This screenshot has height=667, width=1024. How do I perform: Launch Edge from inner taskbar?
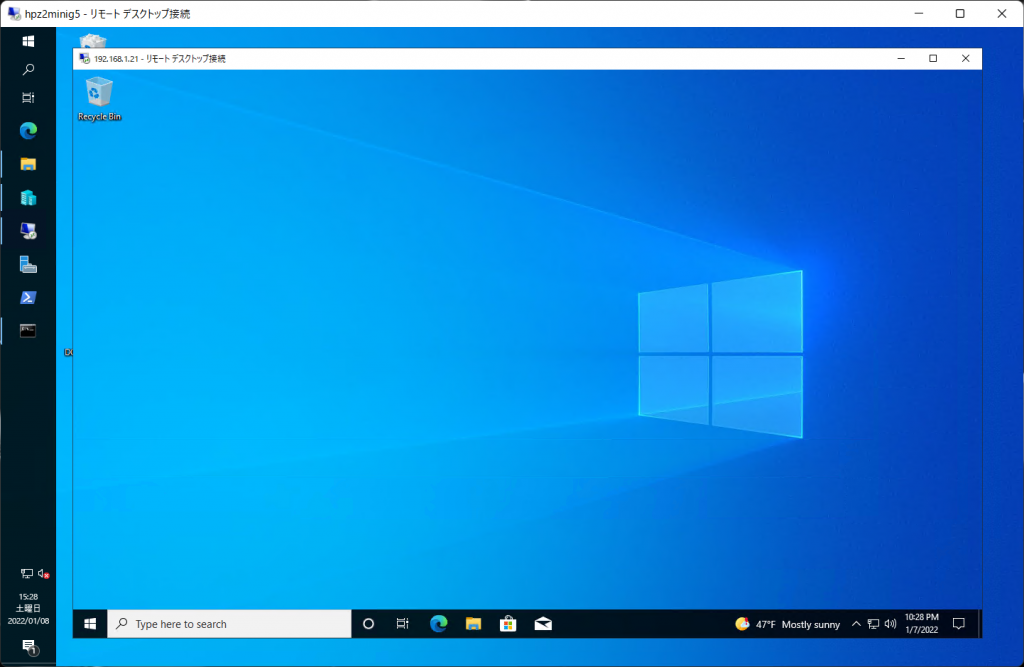(x=438, y=624)
